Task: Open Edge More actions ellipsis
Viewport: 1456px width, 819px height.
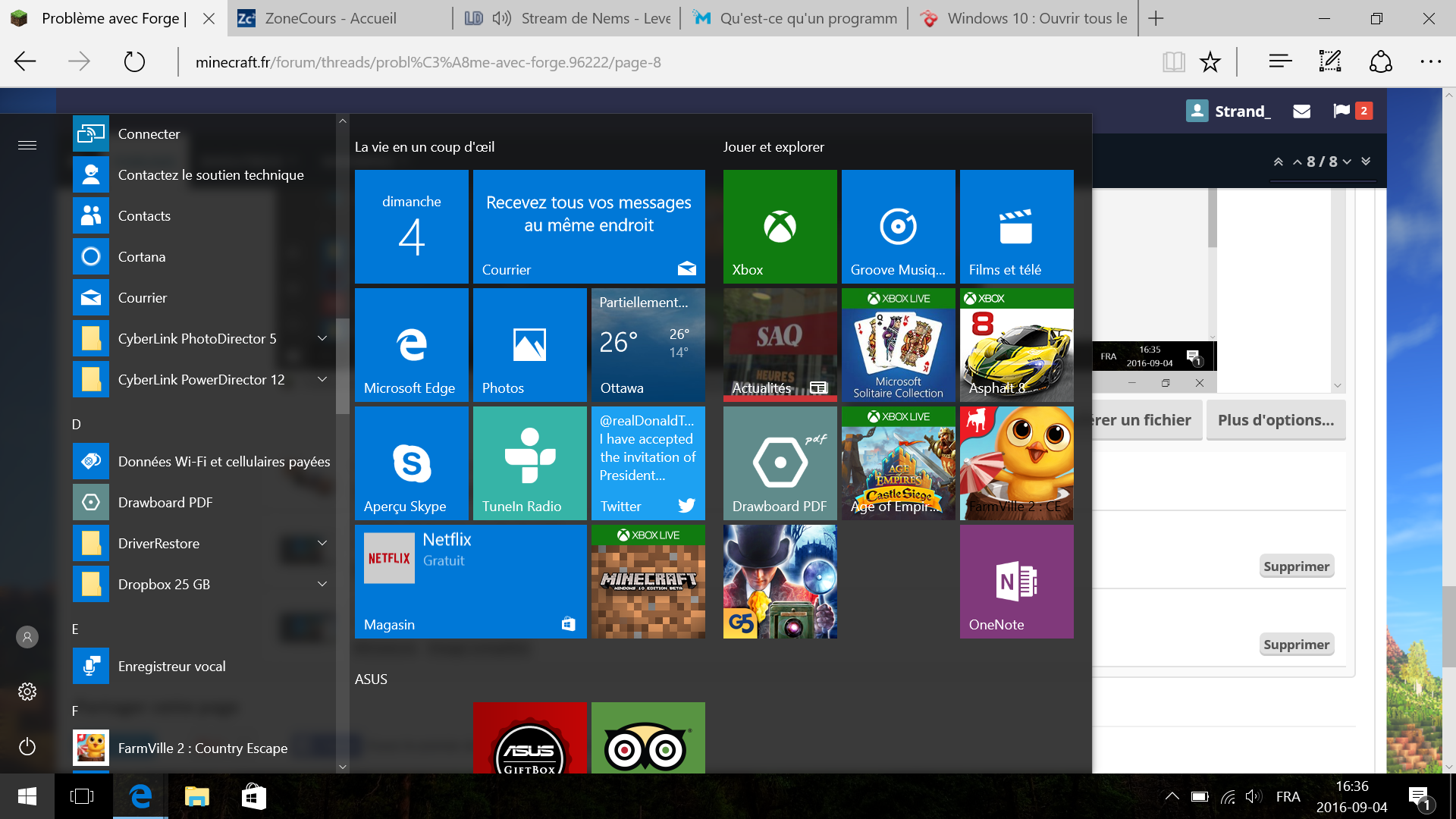Action: pos(1430,61)
